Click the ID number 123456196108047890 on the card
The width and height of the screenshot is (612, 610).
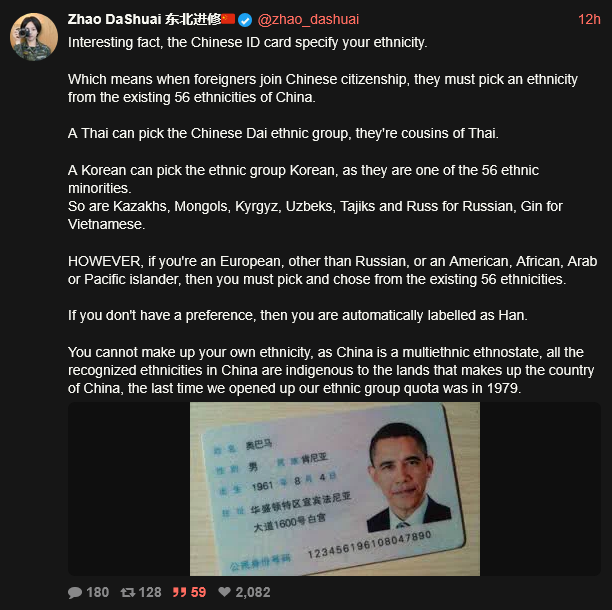(369, 544)
